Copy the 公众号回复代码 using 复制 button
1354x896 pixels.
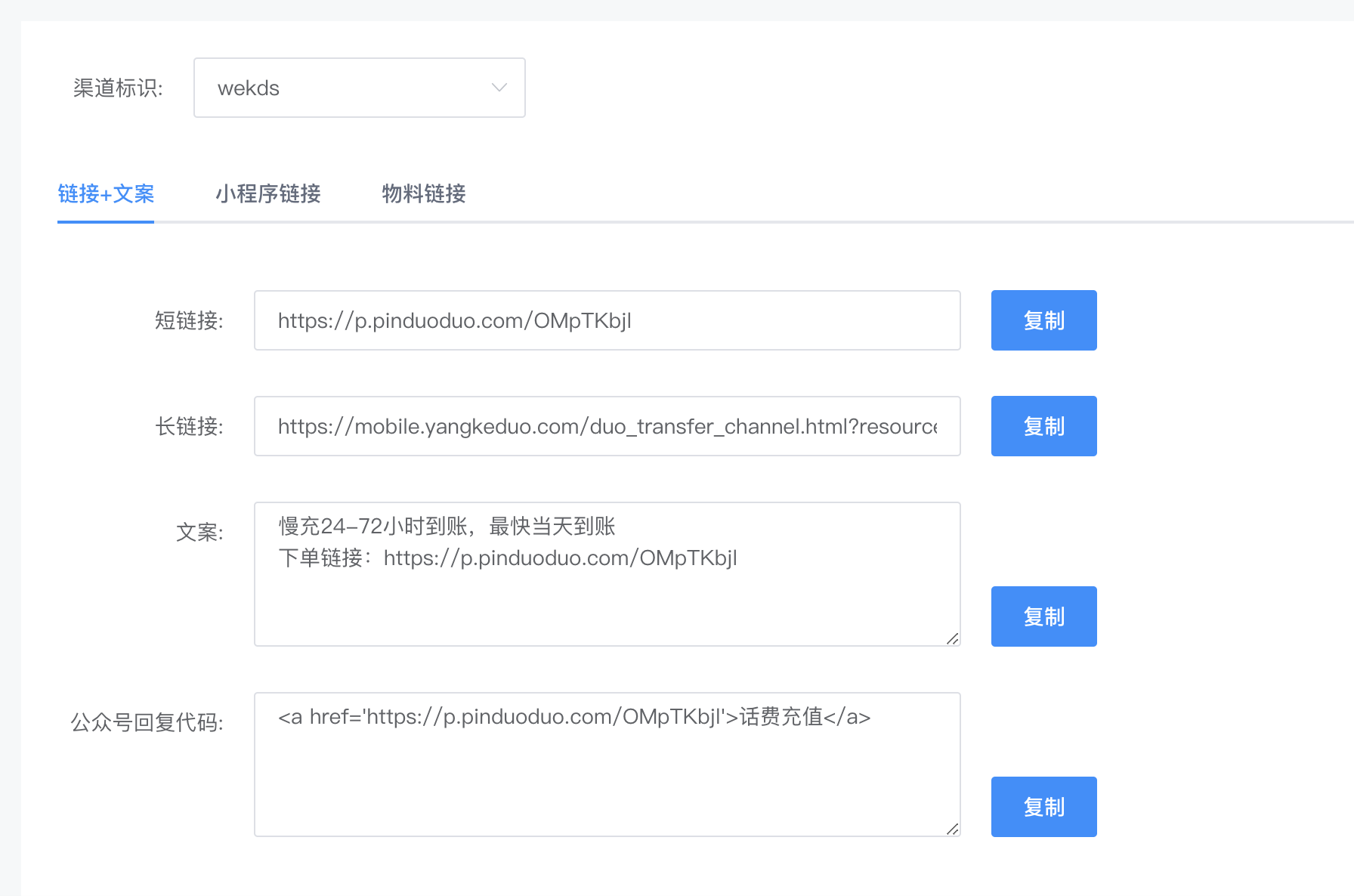1043,807
